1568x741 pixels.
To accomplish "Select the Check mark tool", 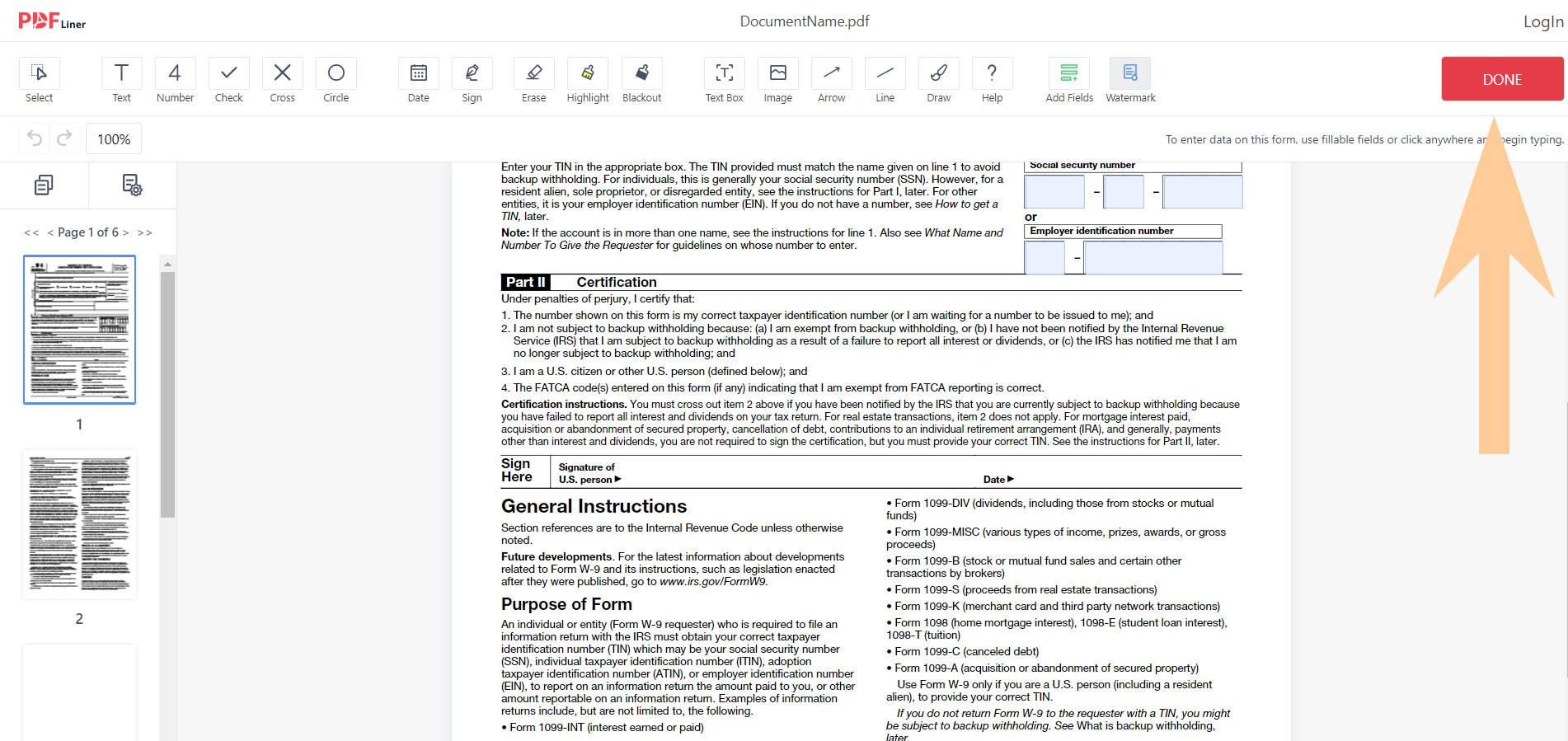I will click(228, 81).
